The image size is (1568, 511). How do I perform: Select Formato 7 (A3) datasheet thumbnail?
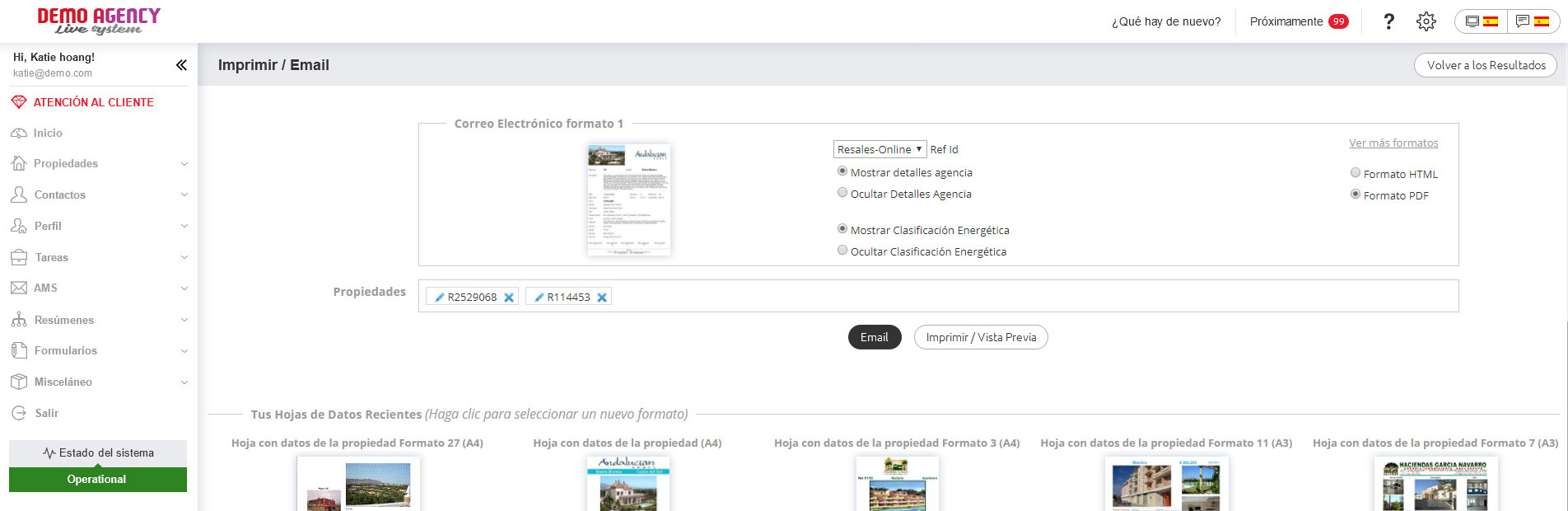point(1436,484)
